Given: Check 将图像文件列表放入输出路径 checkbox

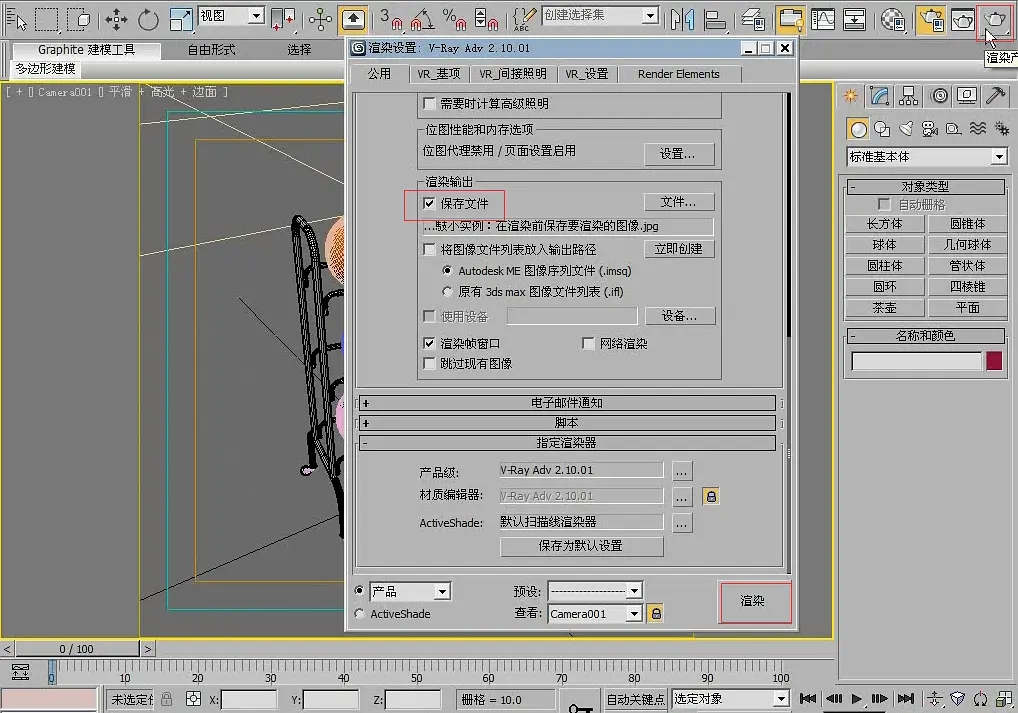Looking at the screenshot, I should click(x=428, y=249).
